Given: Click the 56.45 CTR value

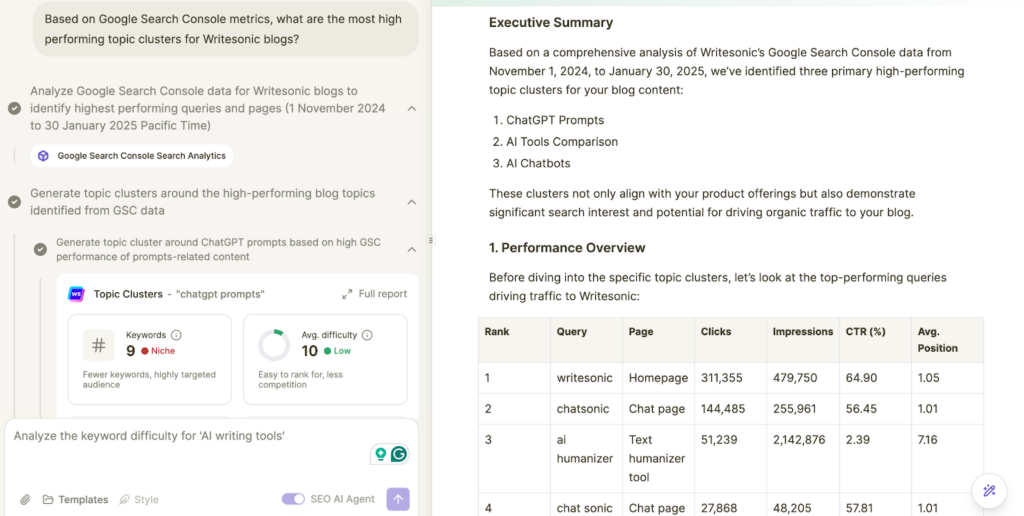Looking at the screenshot, I should click(861, 409).
